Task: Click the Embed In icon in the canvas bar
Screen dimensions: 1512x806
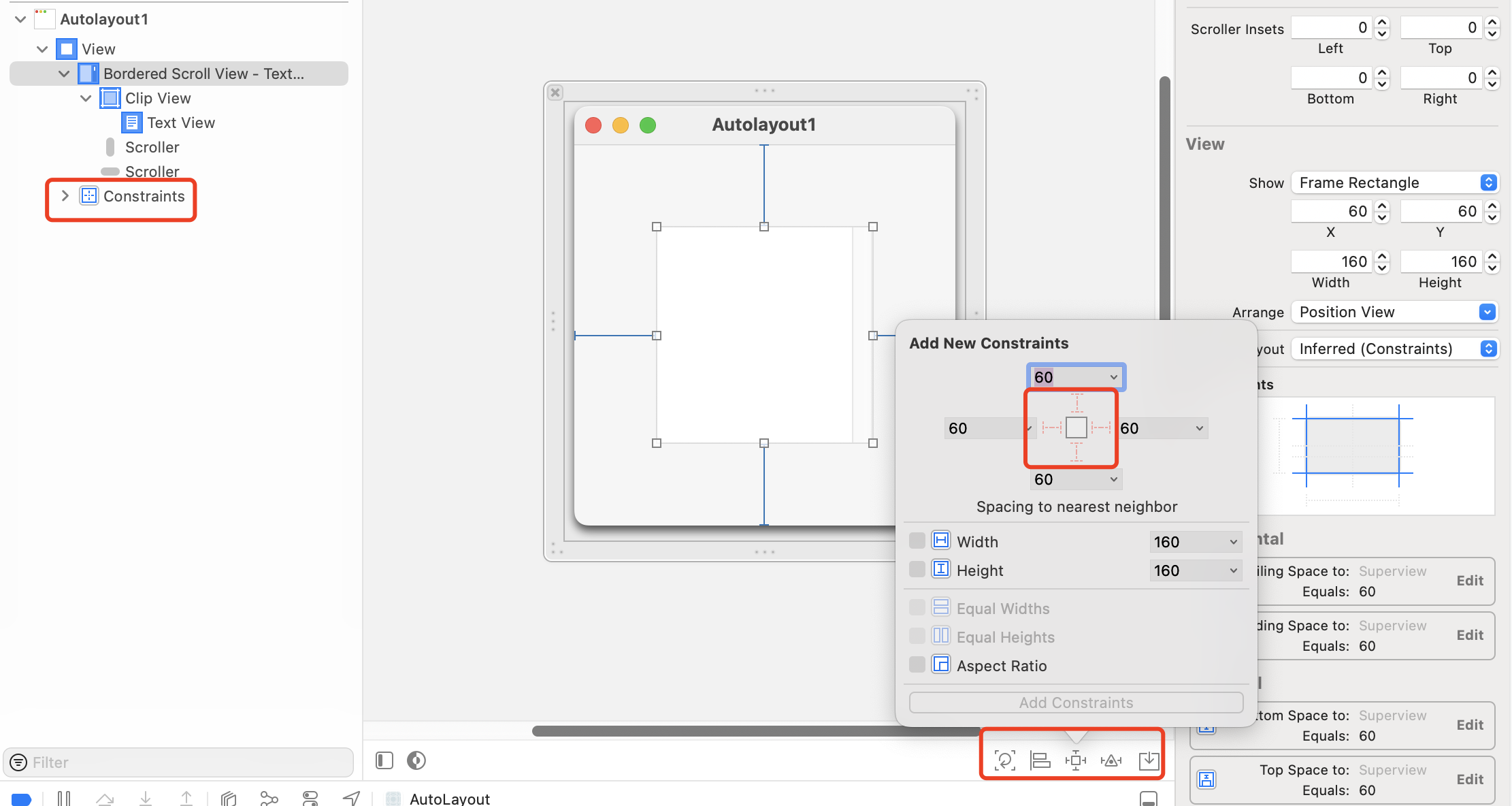Action: [1149, 760]
